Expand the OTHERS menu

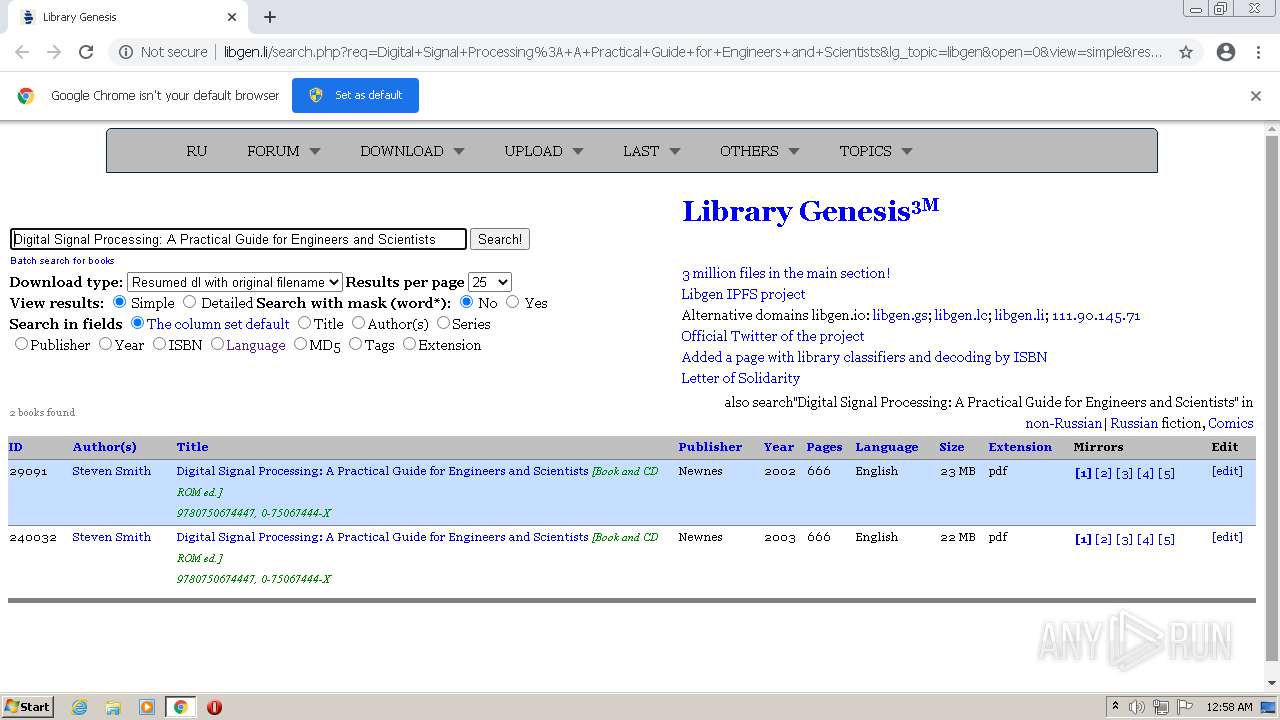759,151
